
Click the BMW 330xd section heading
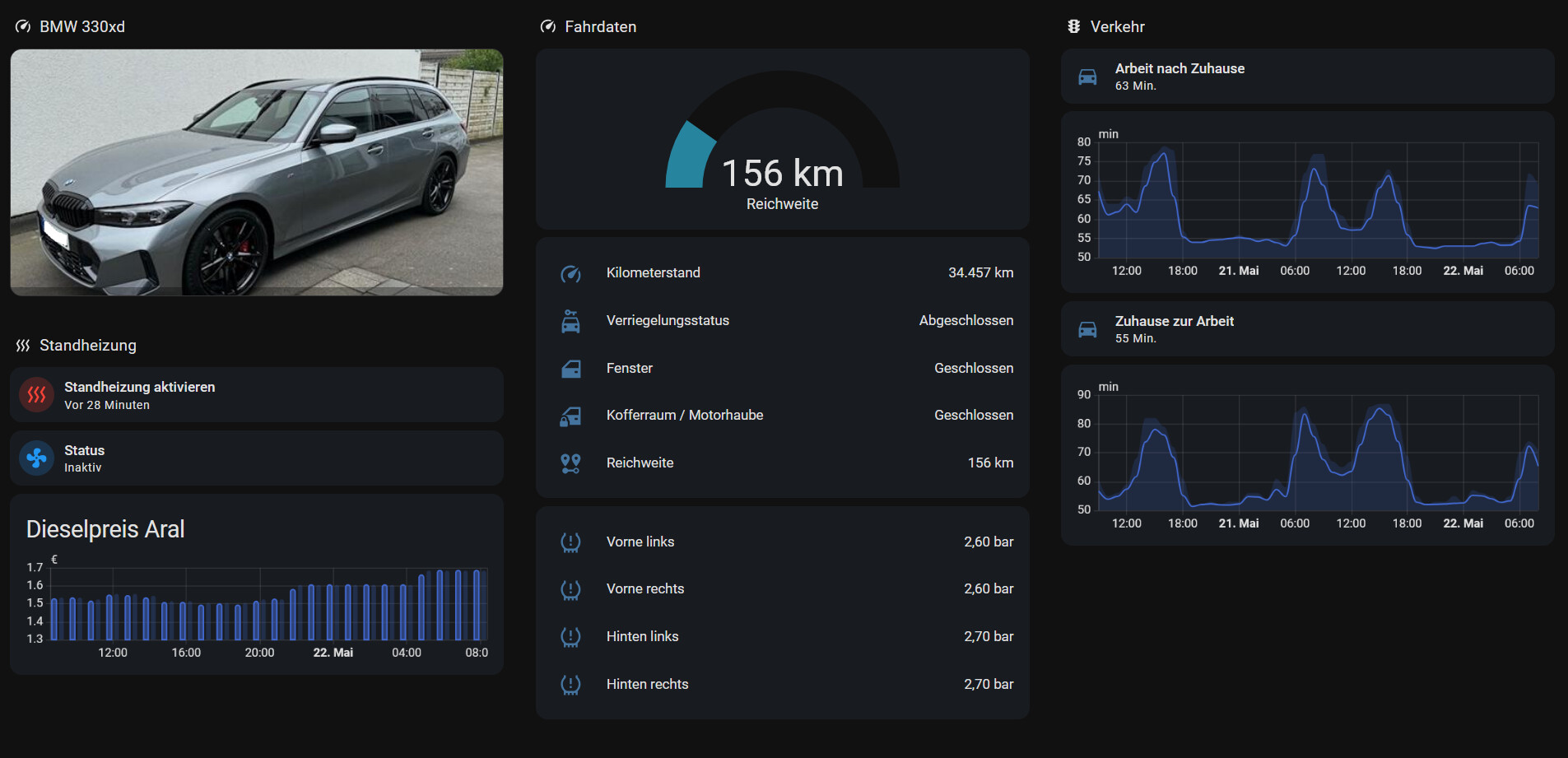click(x=82, y=26)
